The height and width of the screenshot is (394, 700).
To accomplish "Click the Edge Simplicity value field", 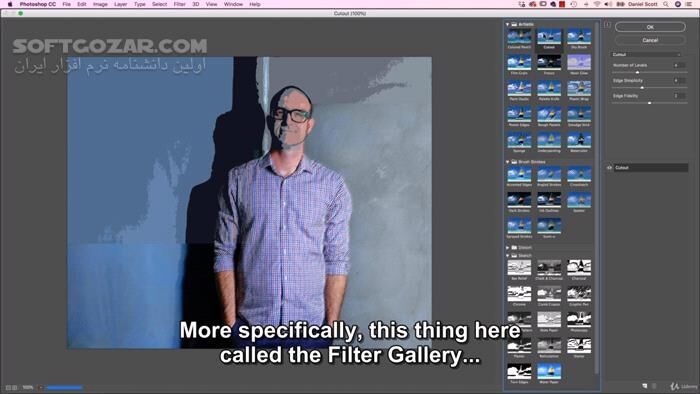I will pos(679,80).
